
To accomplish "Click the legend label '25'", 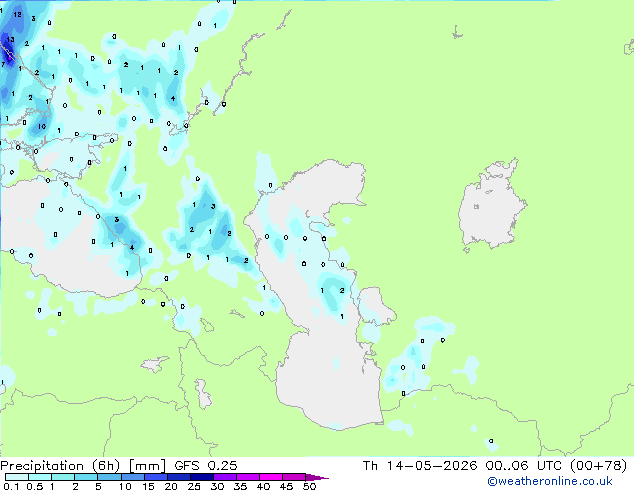I will click(194, 486).
